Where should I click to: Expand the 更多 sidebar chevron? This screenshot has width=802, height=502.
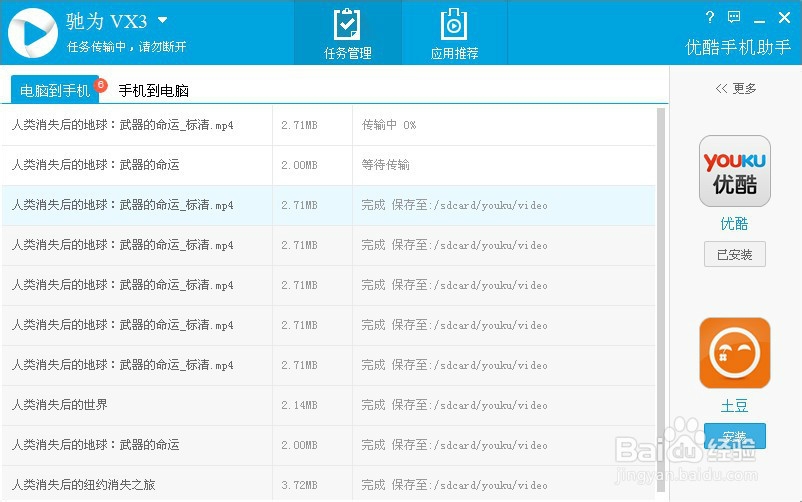(736, 89)
